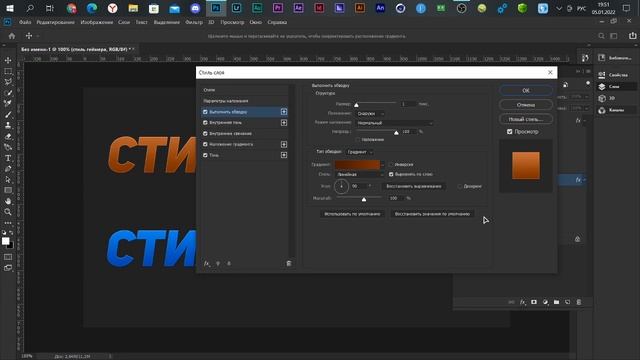Open the Help menu

click(x=277, y=22)
